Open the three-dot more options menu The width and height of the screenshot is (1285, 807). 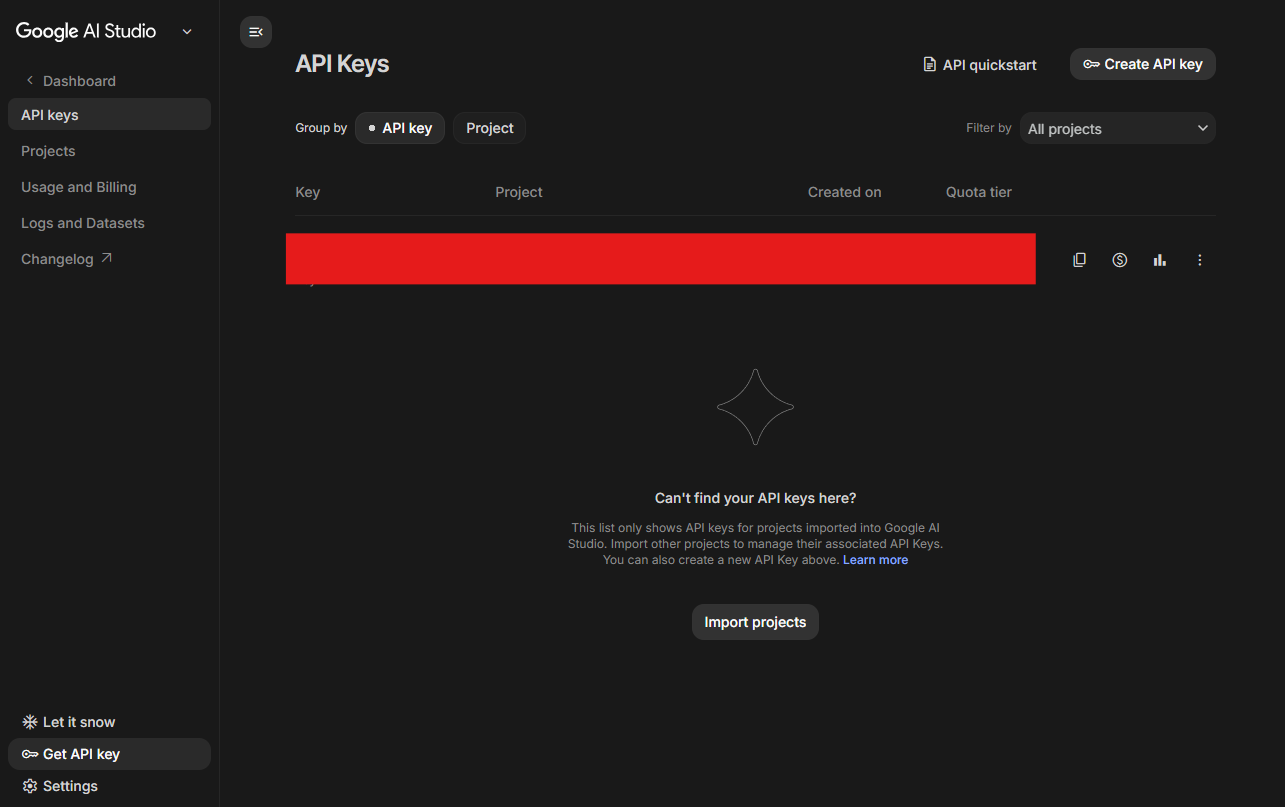tap(1199, 260)
